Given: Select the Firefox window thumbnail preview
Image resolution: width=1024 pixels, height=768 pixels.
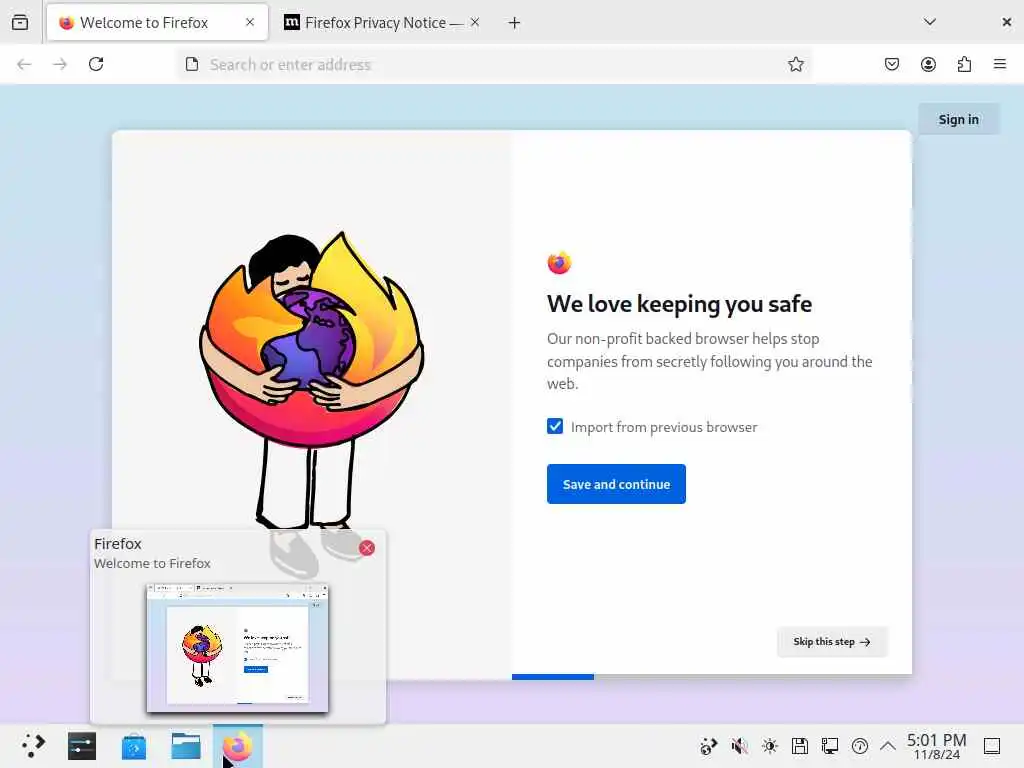Looking at the screenshot, I should click(x=237, y=648).
